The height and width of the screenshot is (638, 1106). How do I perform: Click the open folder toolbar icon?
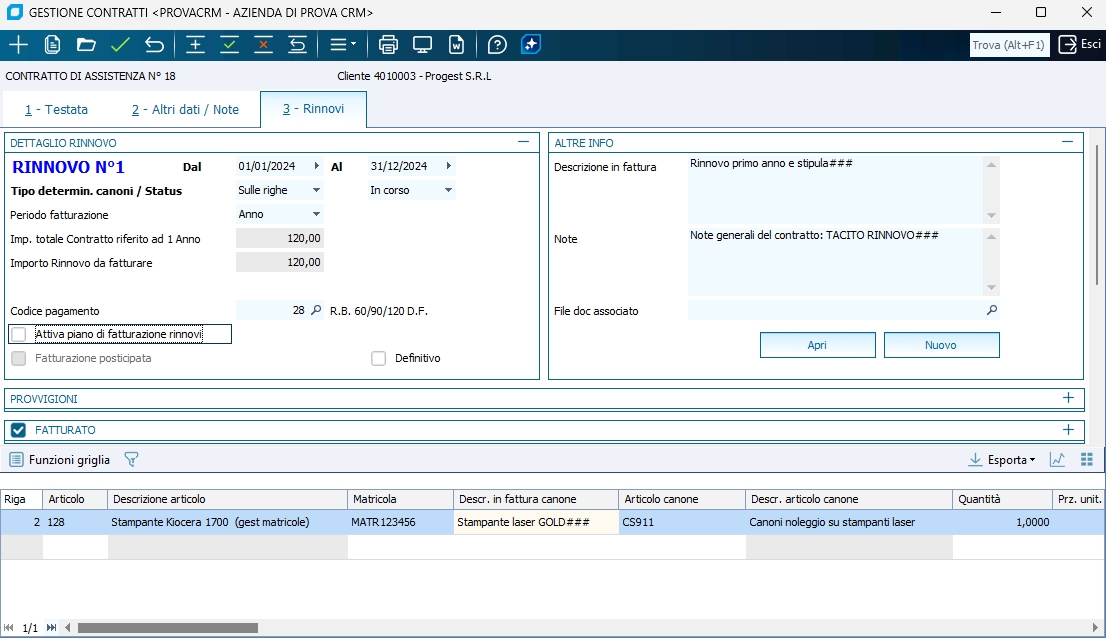pos(86,45)
